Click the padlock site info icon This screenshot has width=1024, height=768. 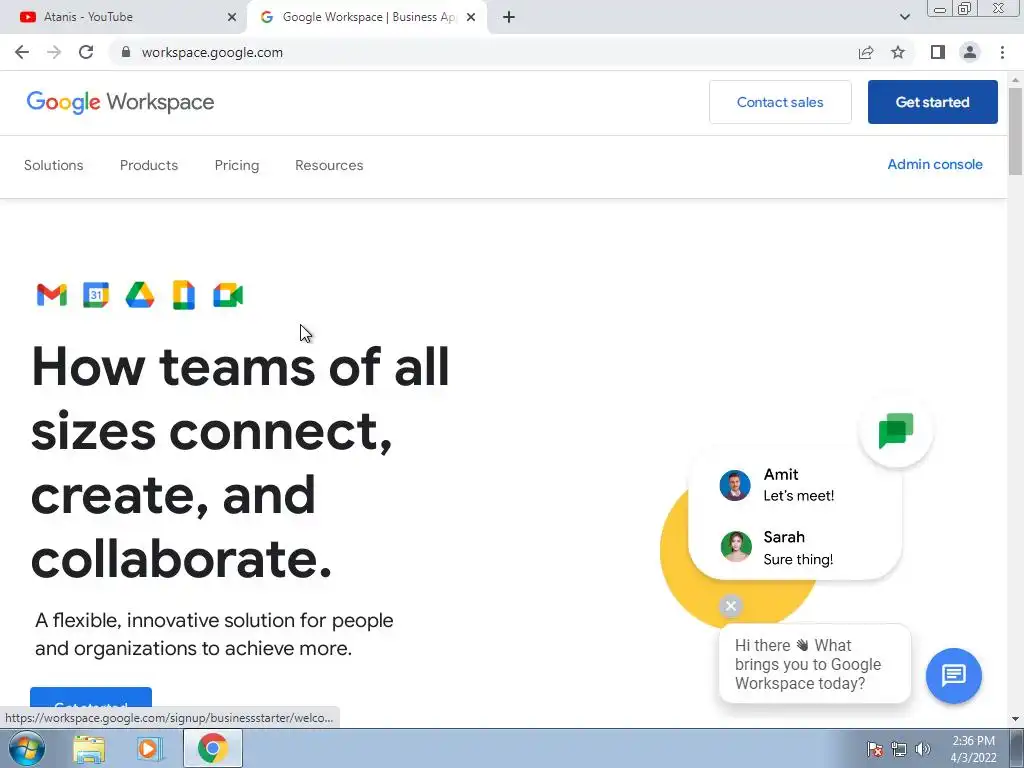[126, 52]
